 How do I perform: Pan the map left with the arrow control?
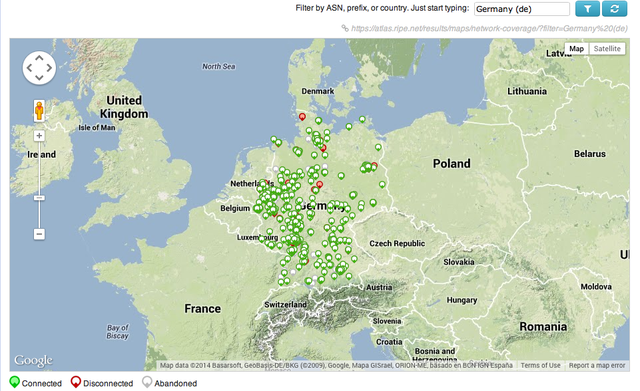pos(29,68)
